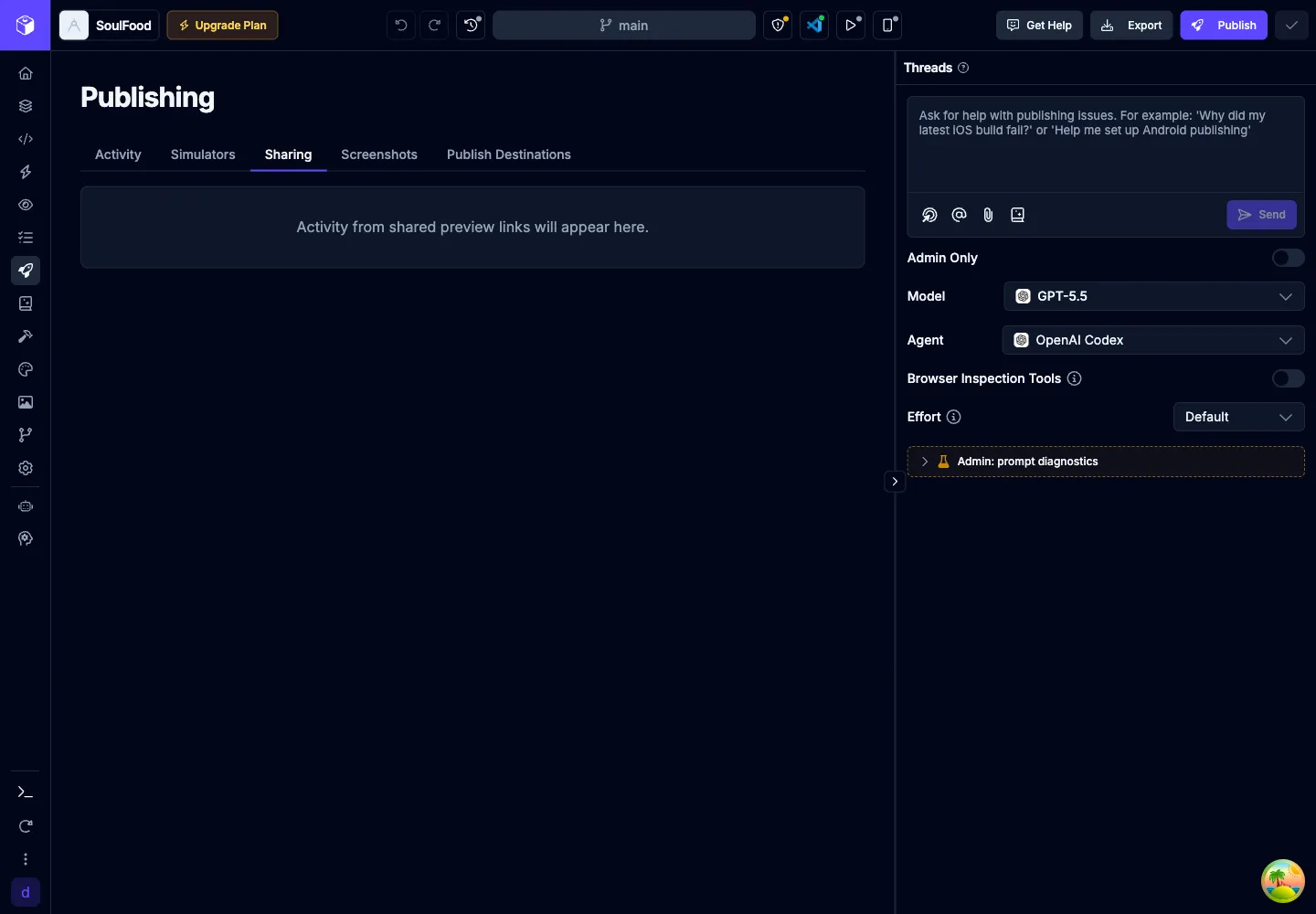Click the Publishing page heading
Screen dimensions: 1316x914
point(147,98)
